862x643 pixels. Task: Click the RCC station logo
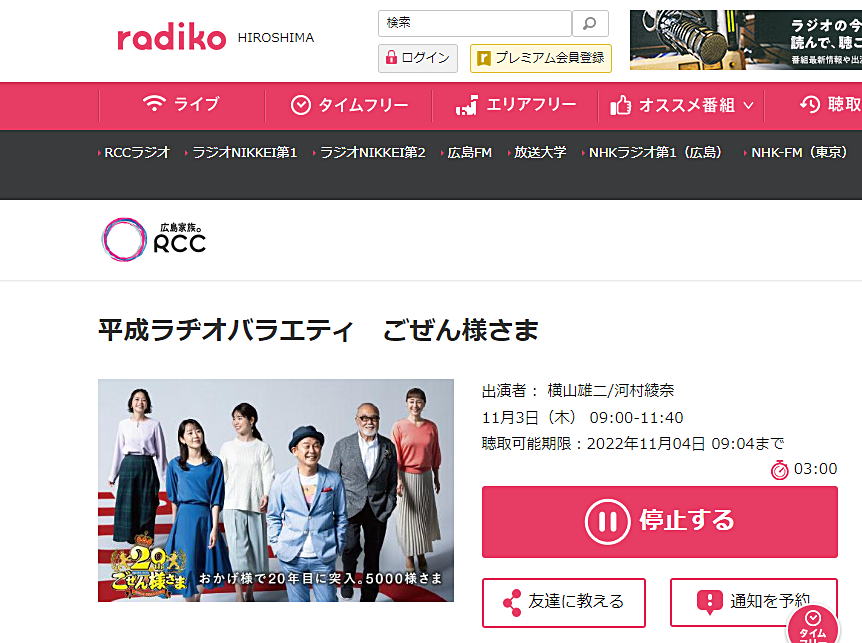[x=154, y=240]
